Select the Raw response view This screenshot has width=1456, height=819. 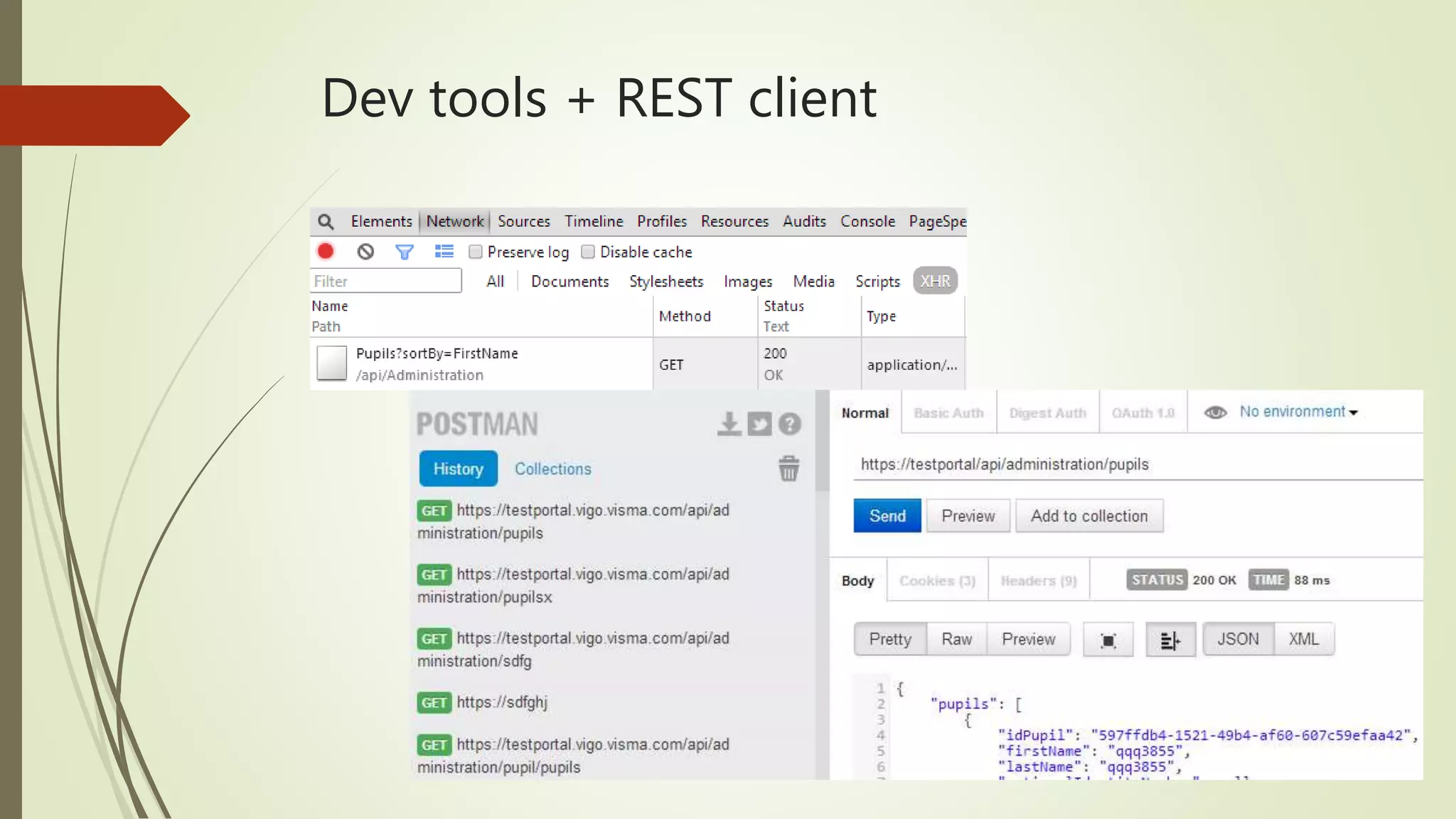pos(956,639)
